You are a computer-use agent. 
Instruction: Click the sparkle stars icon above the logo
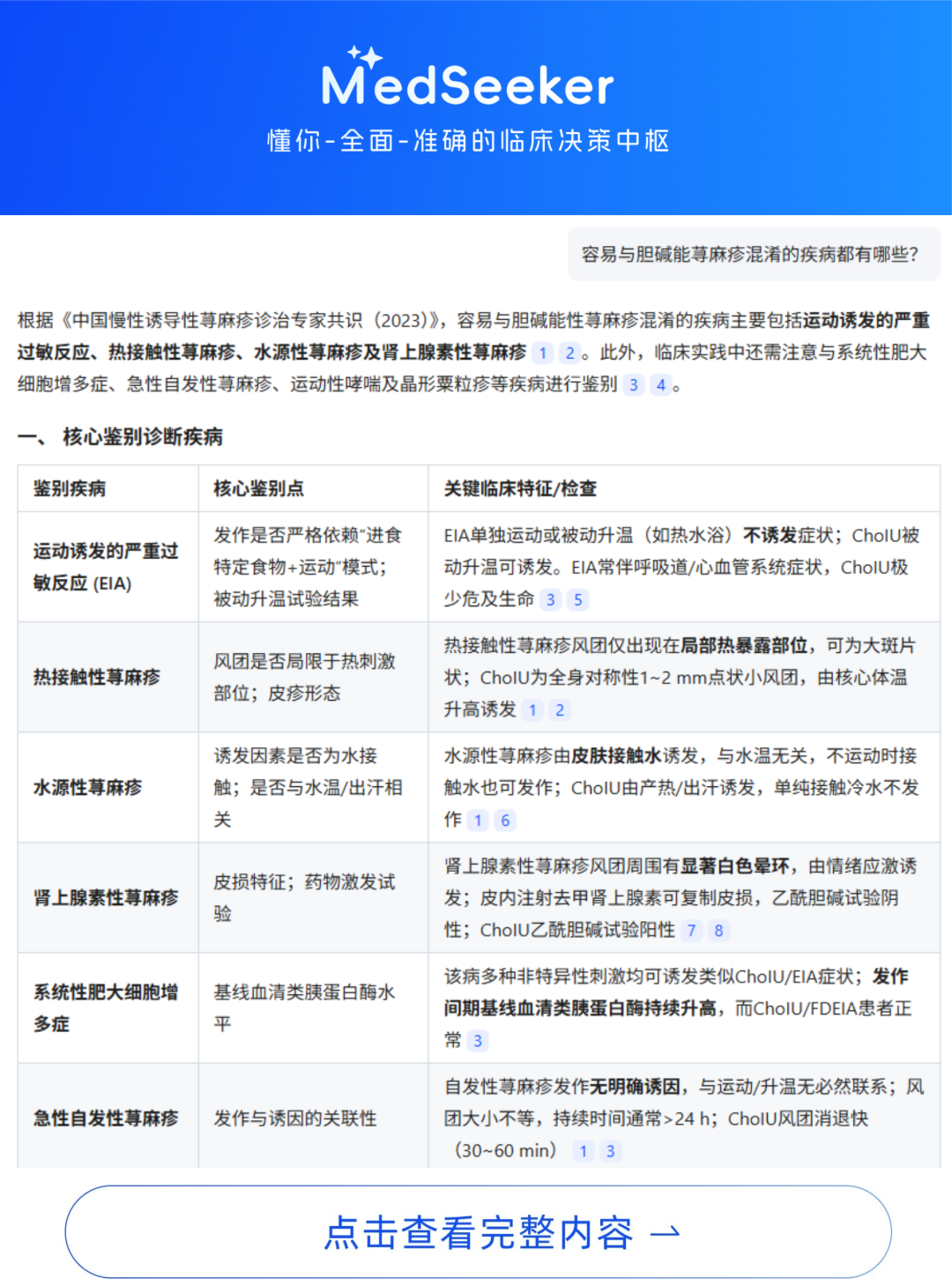point(365,57)
